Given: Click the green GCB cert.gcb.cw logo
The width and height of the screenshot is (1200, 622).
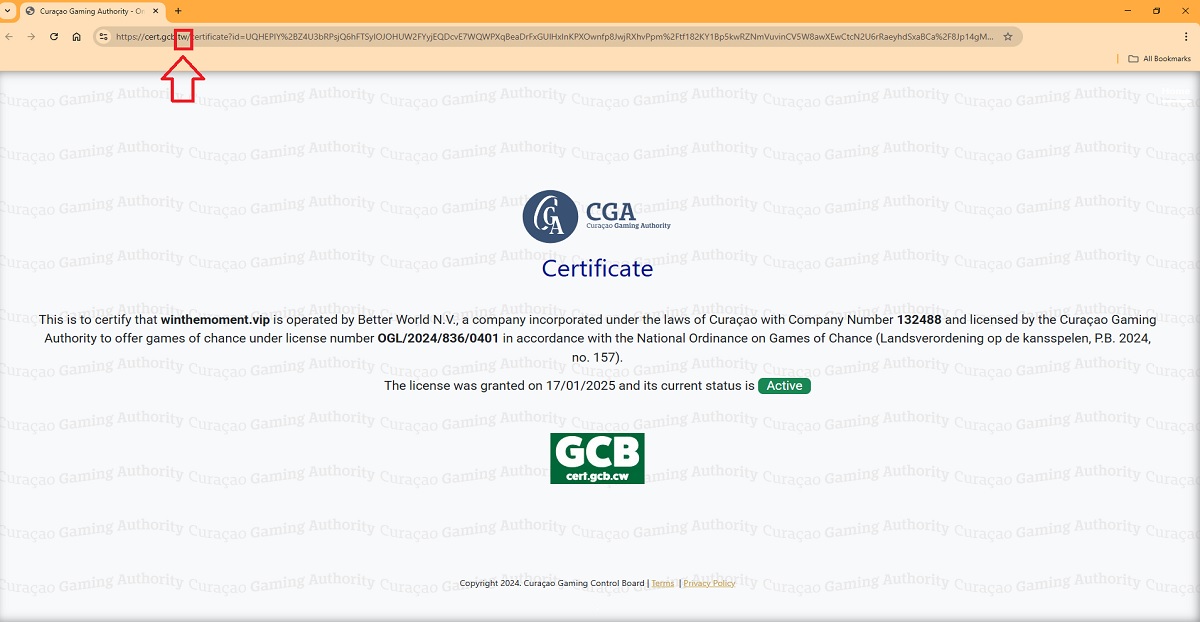Looking at the screenshot, I should click(x=597, y=458).
